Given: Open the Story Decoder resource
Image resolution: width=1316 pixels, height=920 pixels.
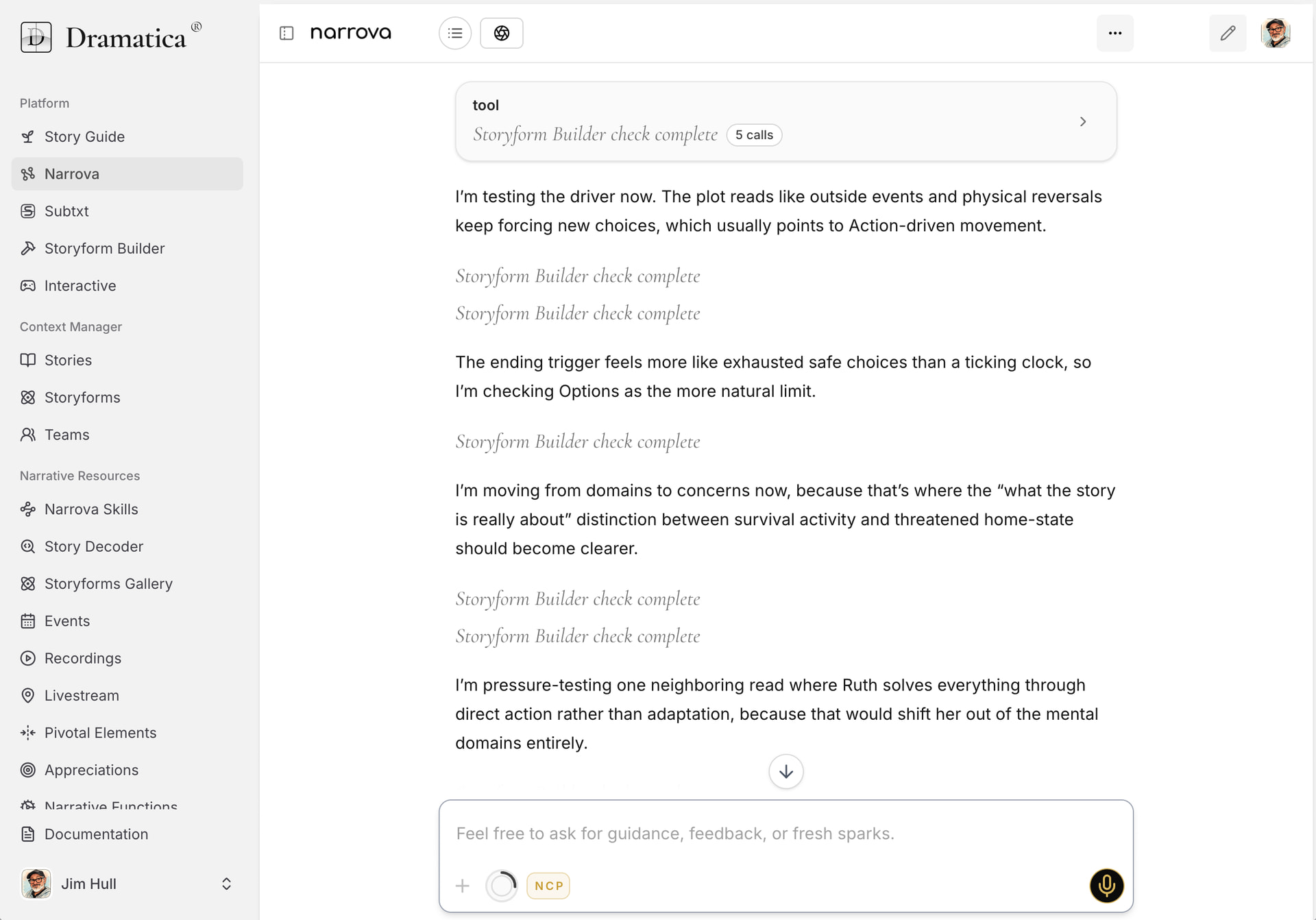Looking at the screenshot, I should tap(93, 546).
